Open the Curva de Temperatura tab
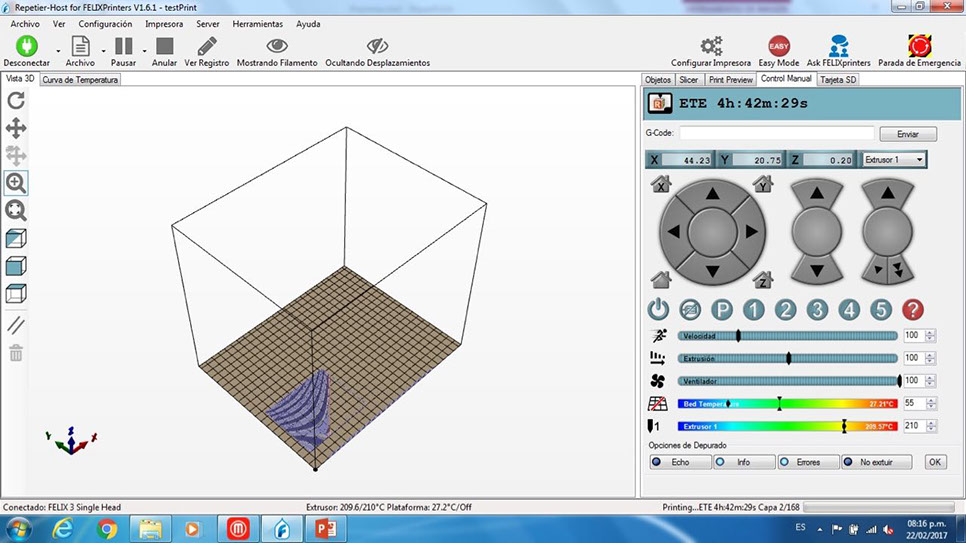Image resolution: width=966 pixels, height=543 pixels. [80, 80]
